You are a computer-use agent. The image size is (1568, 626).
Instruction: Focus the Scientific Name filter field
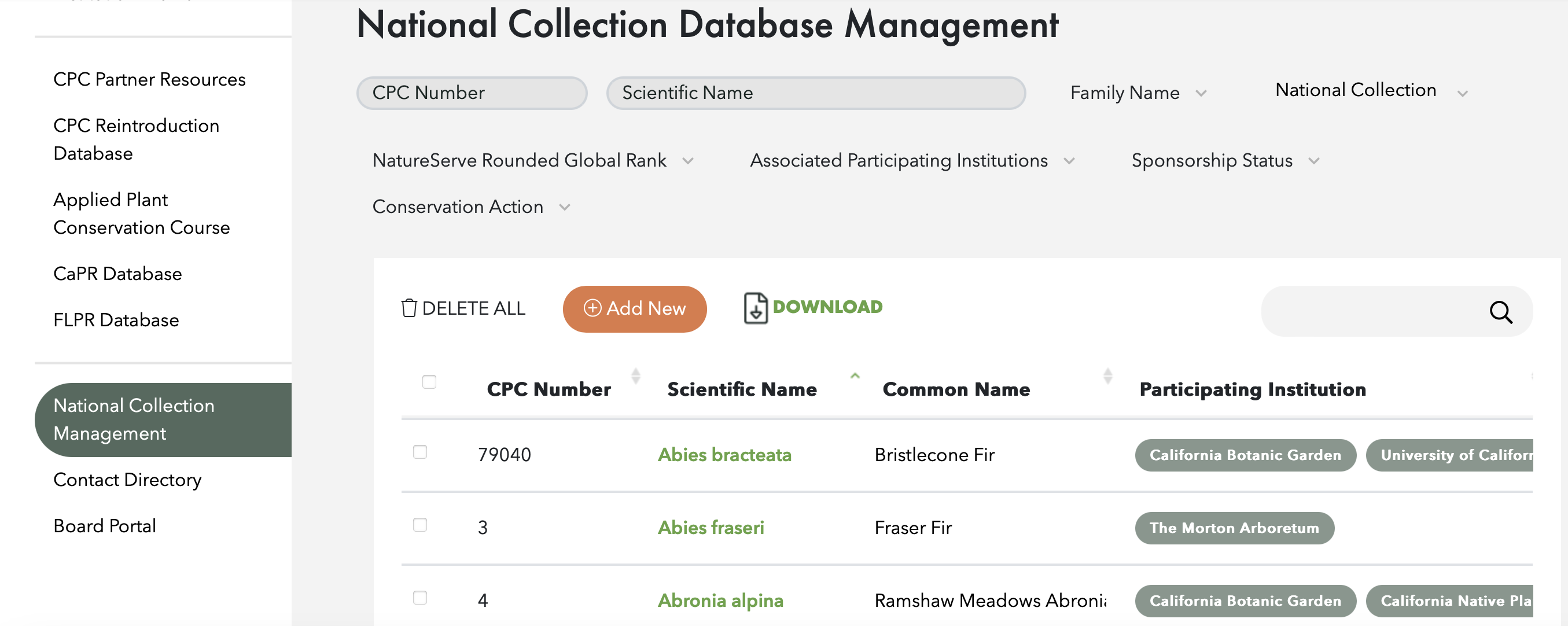(816, 93)
